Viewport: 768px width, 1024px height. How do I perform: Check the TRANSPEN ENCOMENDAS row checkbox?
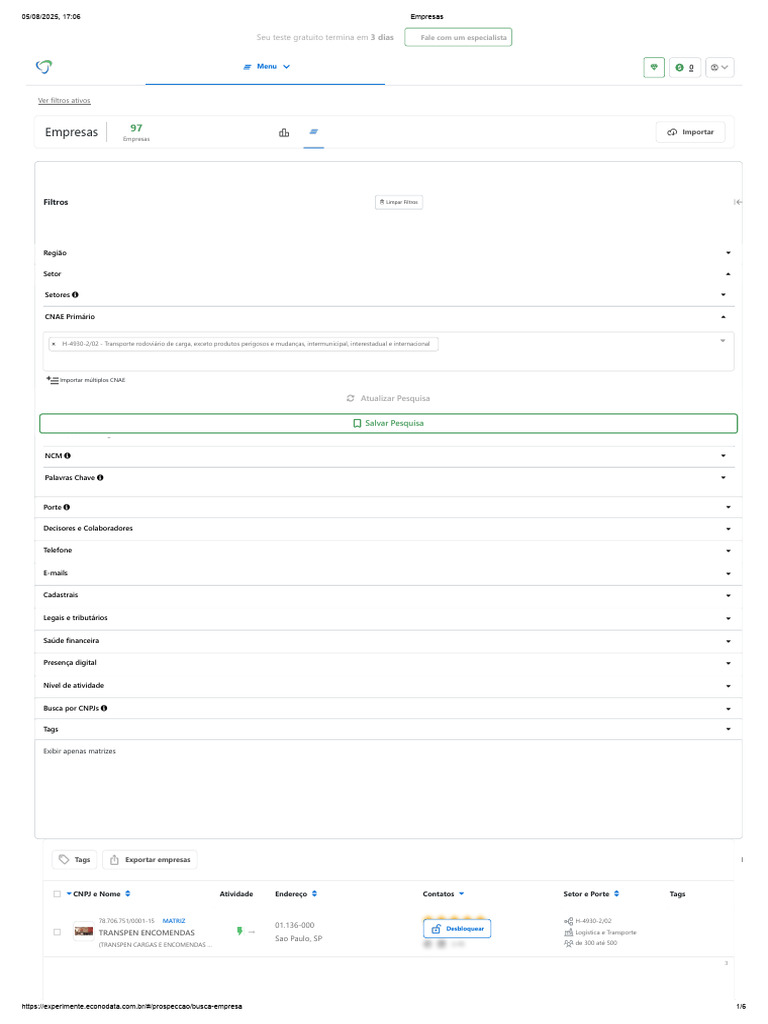click(x=57, y=932)
